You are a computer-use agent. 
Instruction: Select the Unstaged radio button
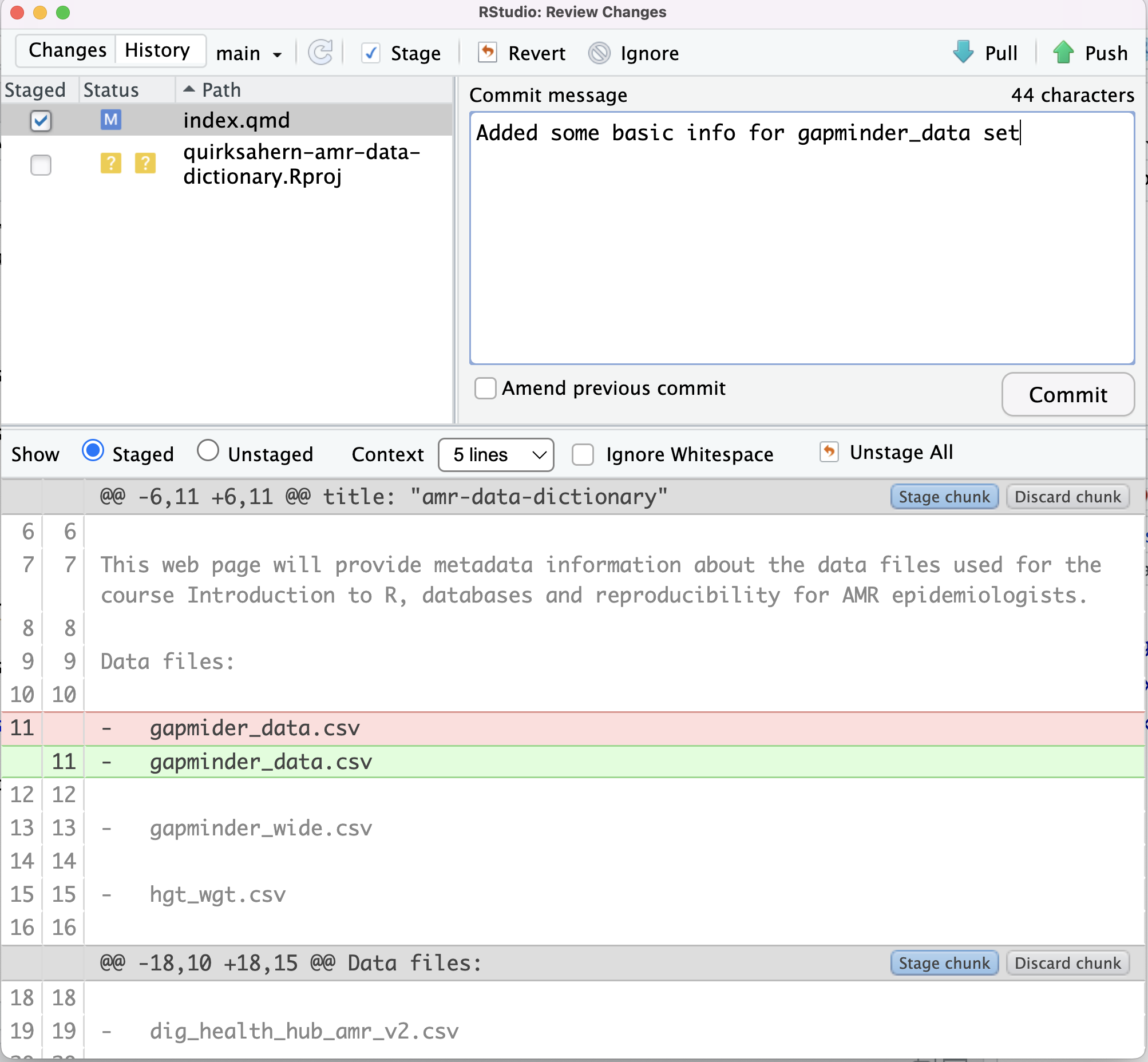coord(208,451)
